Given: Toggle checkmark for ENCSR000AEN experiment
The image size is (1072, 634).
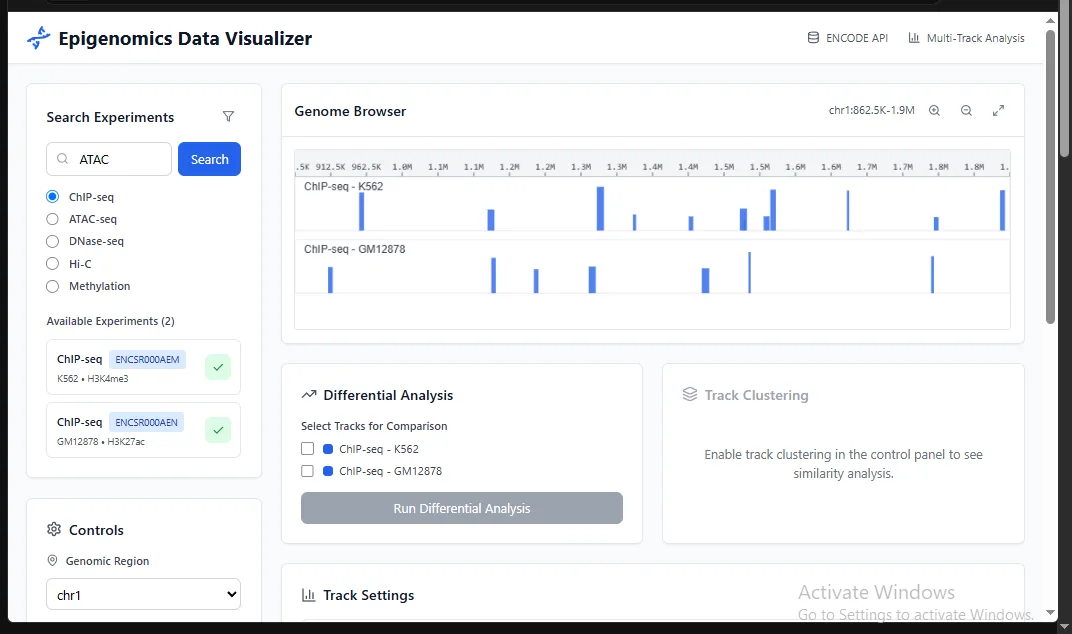Looking at the screenshot, I should pyautogui.click(x=218, y=430).
